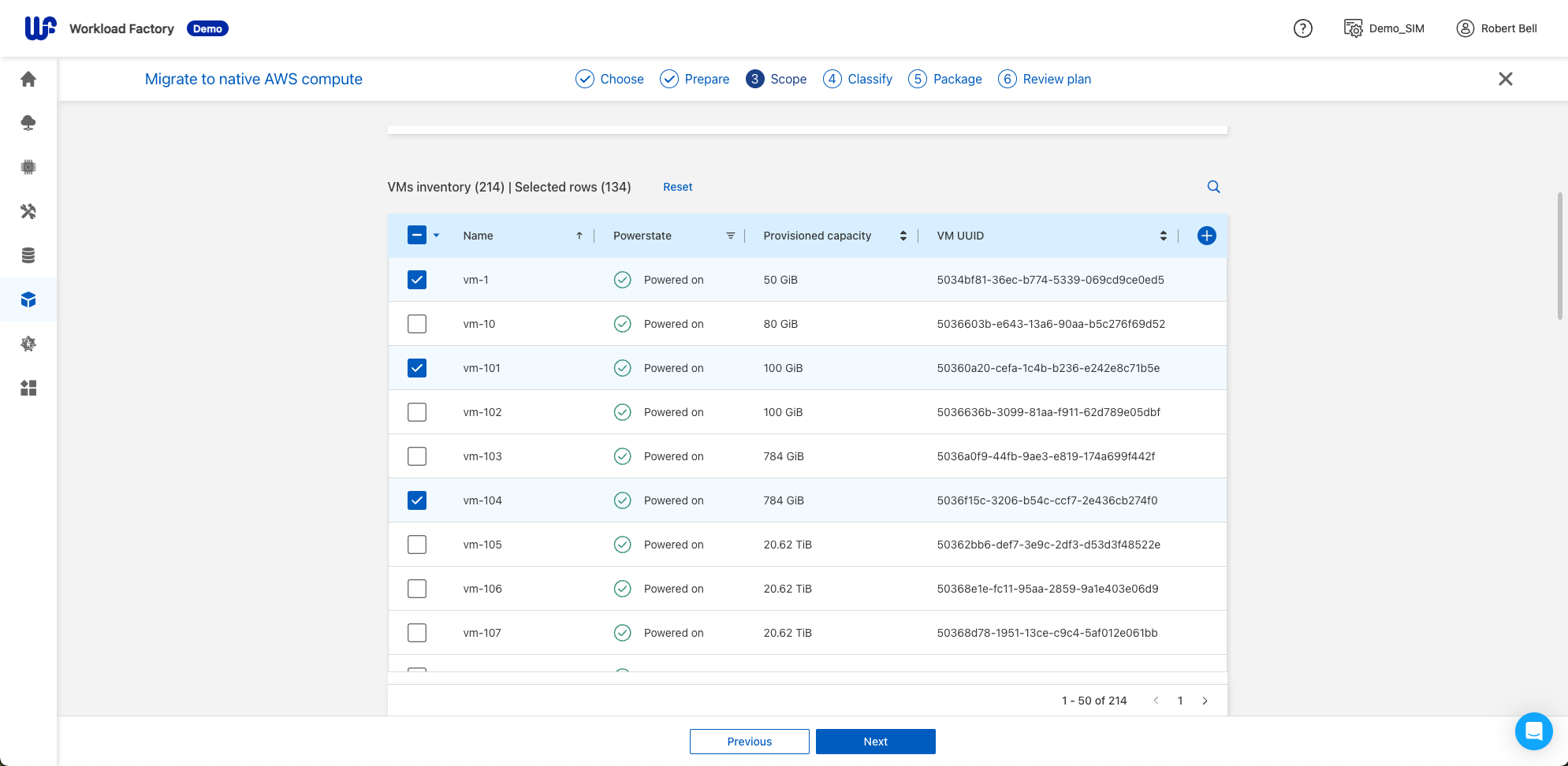The height and width of the screenshot is (766, 1568).
Task: Open the Powerstate column filter
Action: click(x=730, y=236)
